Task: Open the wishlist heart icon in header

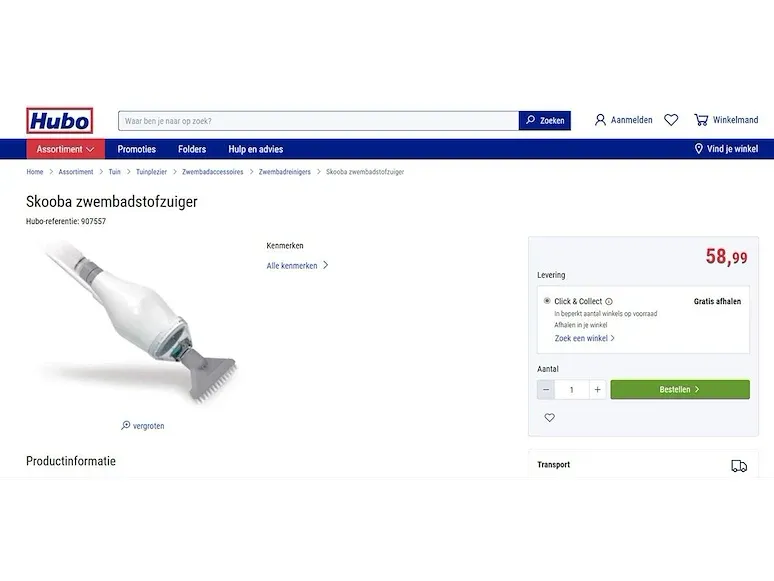Action: pos(671,120)
